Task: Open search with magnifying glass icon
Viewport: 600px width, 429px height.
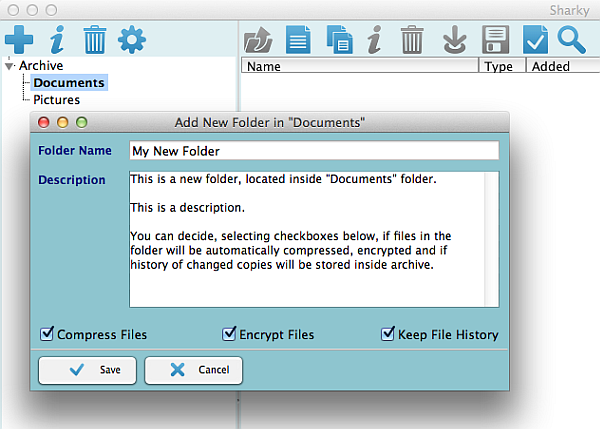Action: click(572, 40)
